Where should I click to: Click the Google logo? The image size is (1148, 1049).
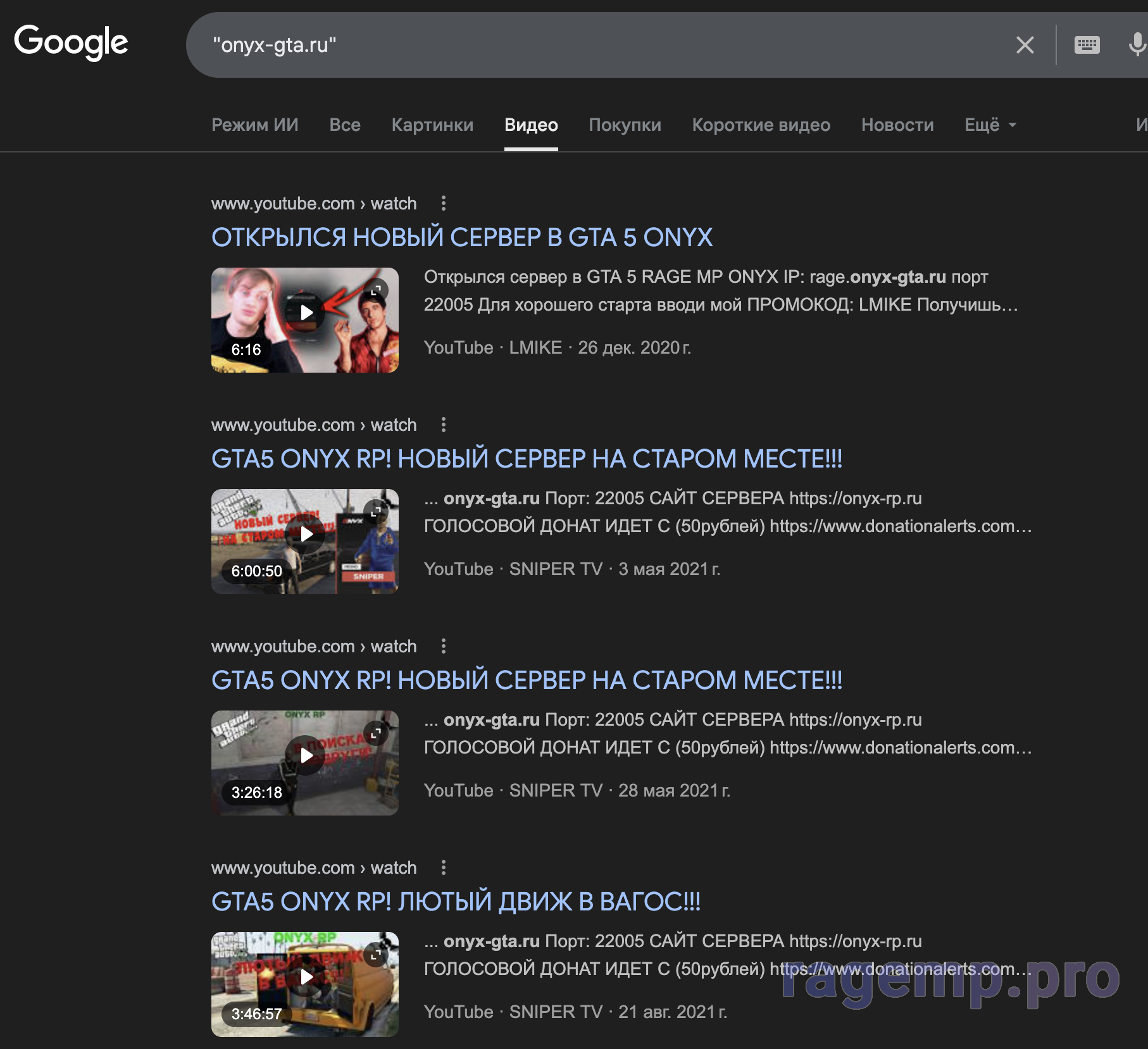pyautogui.click(x=71, y=42)
